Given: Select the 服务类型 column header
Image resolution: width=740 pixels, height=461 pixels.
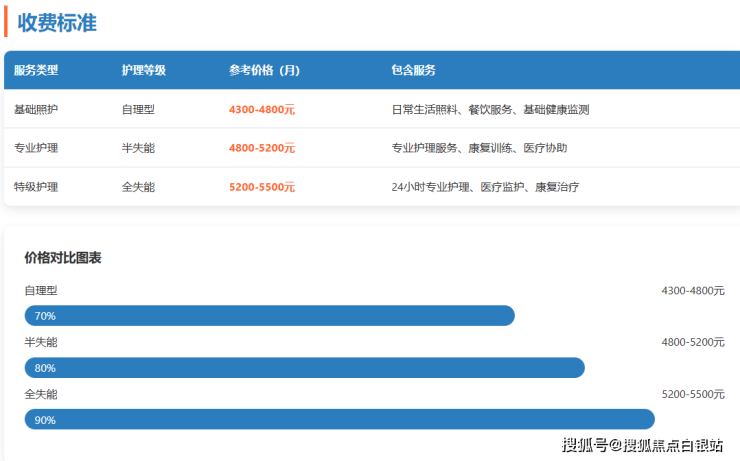Looking at the screenshot, I should click(36, 71).
